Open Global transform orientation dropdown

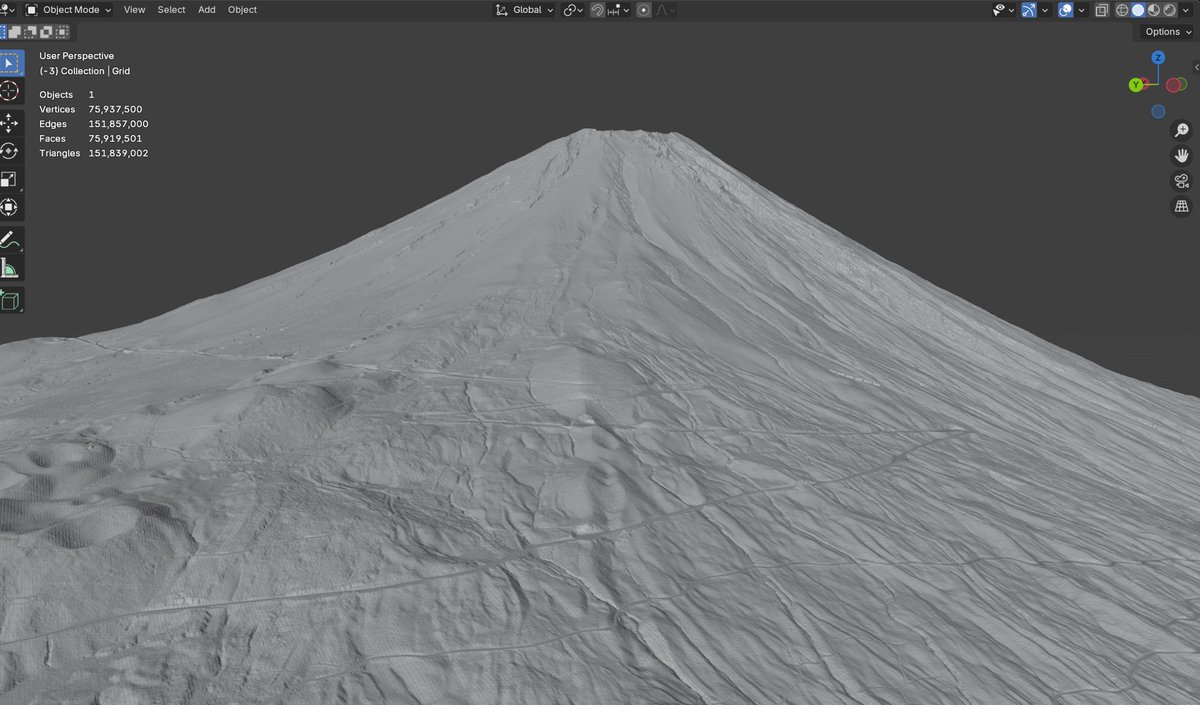click(525, 10)
